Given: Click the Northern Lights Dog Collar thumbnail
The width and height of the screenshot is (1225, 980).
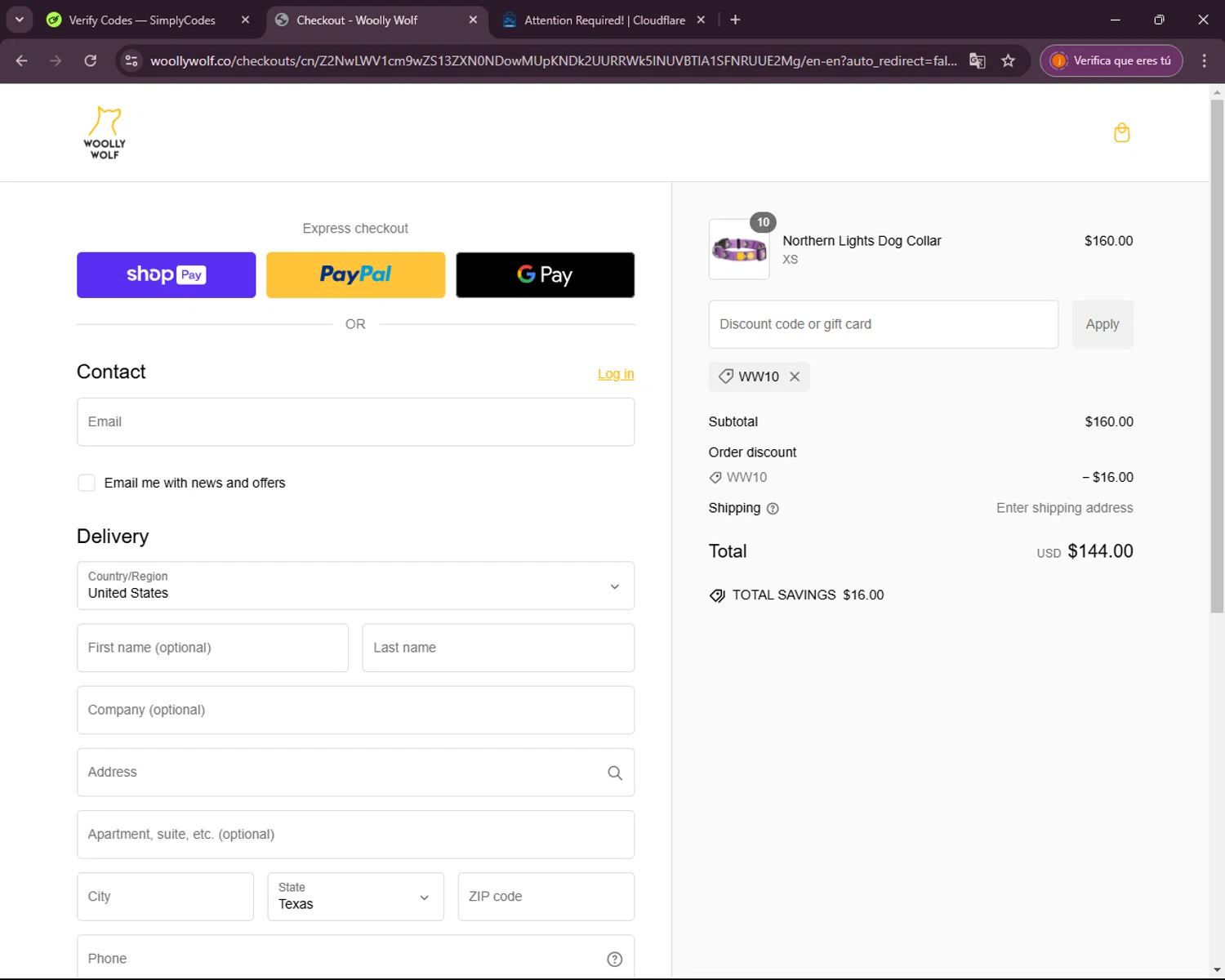Looking at the screenshot, I should coord(739,249).
